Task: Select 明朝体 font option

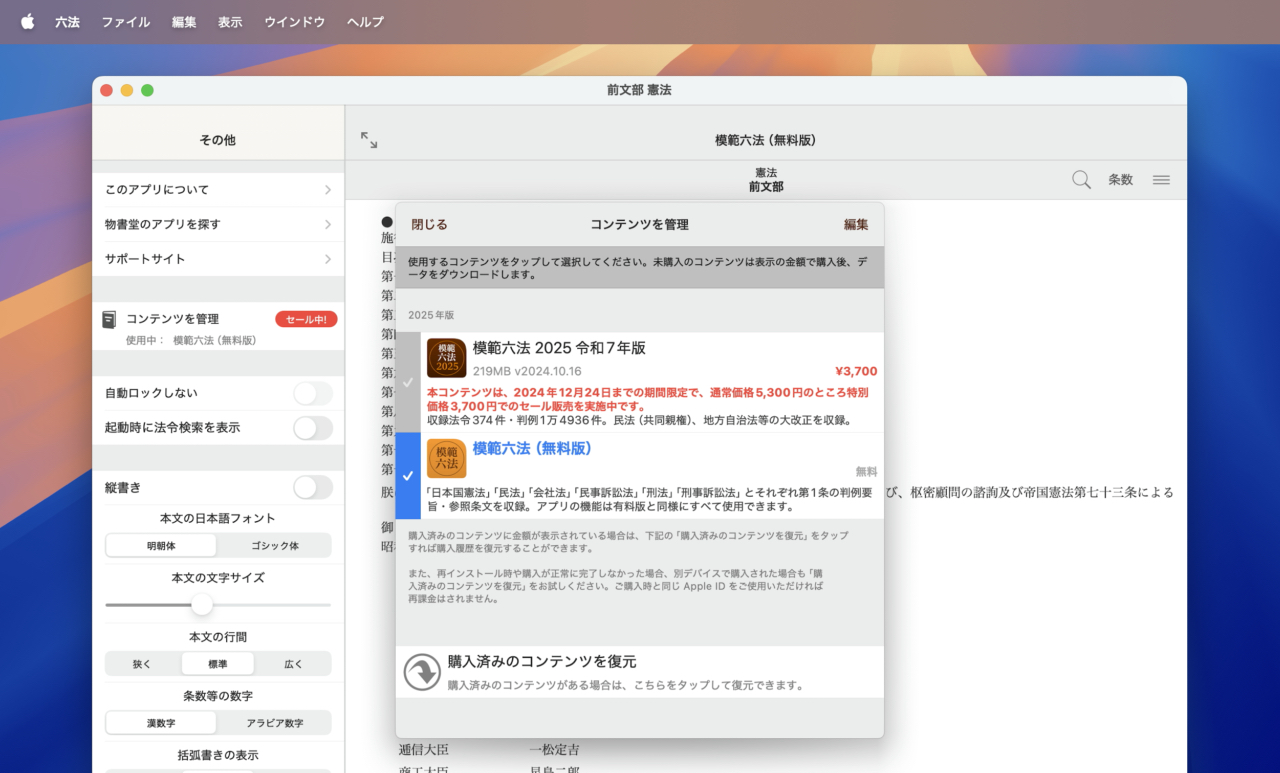Action: pos(161,546)
